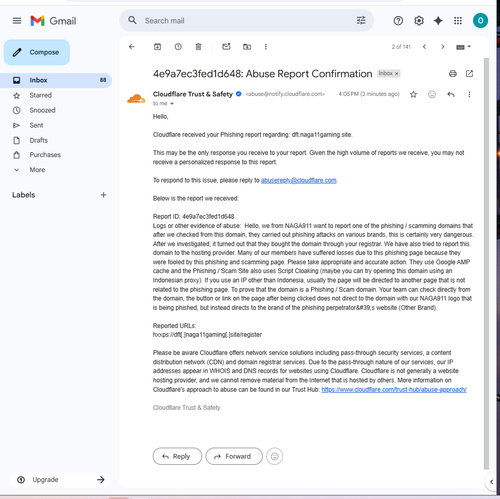Image resolution: width=500 pixels, height=499 pixels.
Task: Click the '2 of 141' counter
Action: pyautogui.click(x=401, y=47)
